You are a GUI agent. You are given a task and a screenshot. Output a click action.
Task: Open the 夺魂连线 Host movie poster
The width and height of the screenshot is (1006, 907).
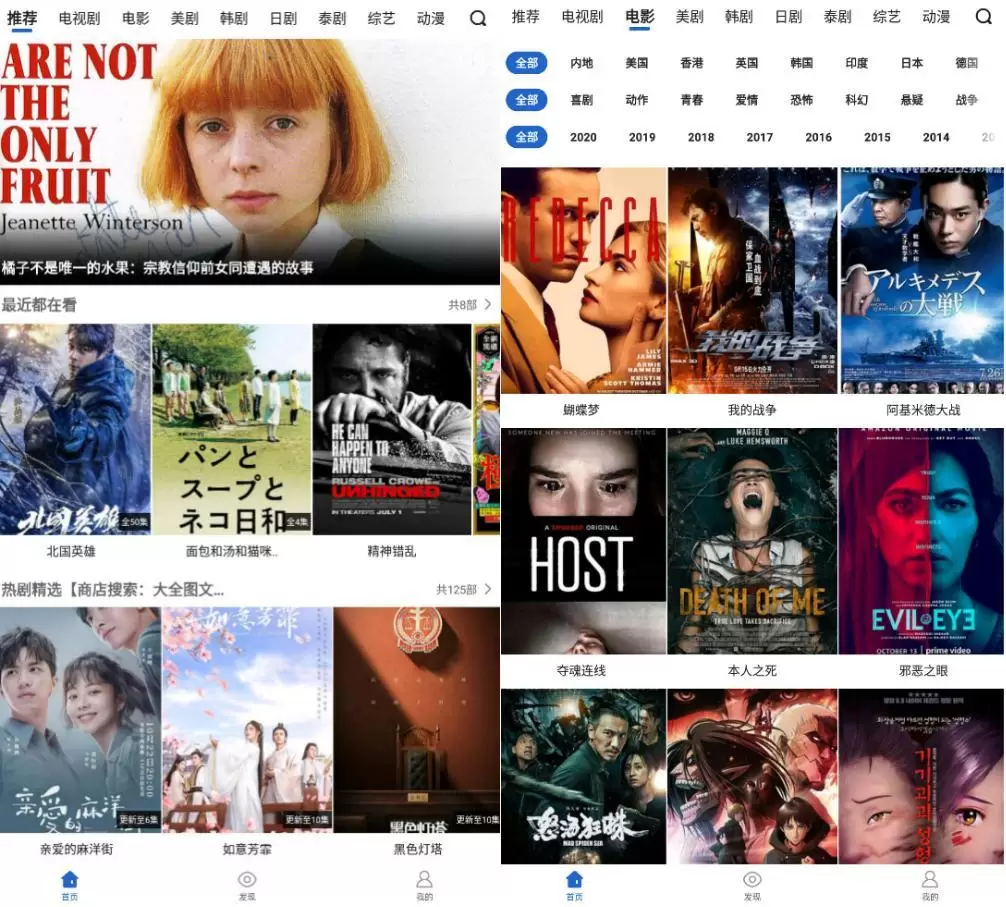point(583,541)
